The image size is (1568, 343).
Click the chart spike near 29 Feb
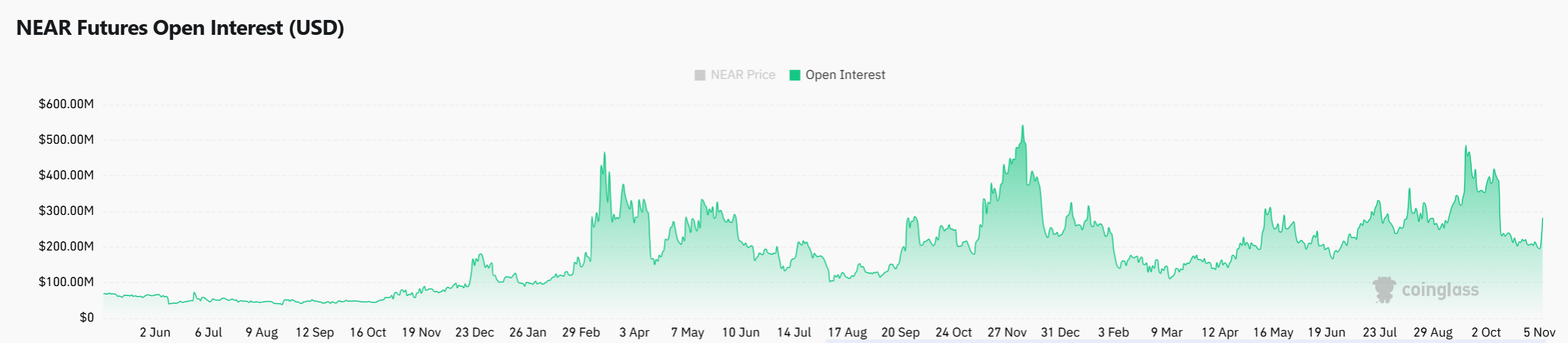pos(605,153)
